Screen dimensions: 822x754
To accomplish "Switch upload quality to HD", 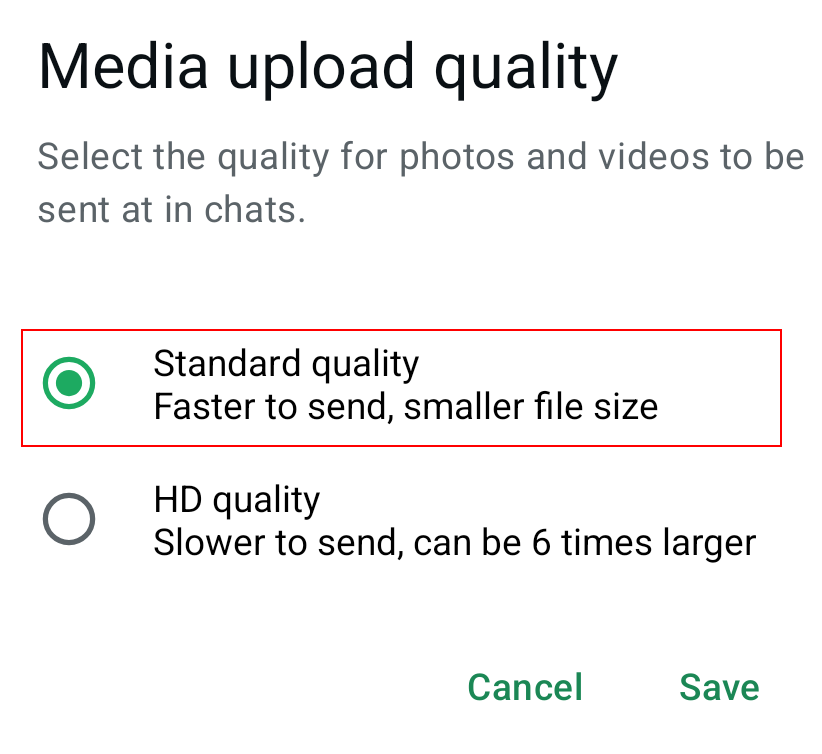I will pyautogui.click(x=69, y=519).
